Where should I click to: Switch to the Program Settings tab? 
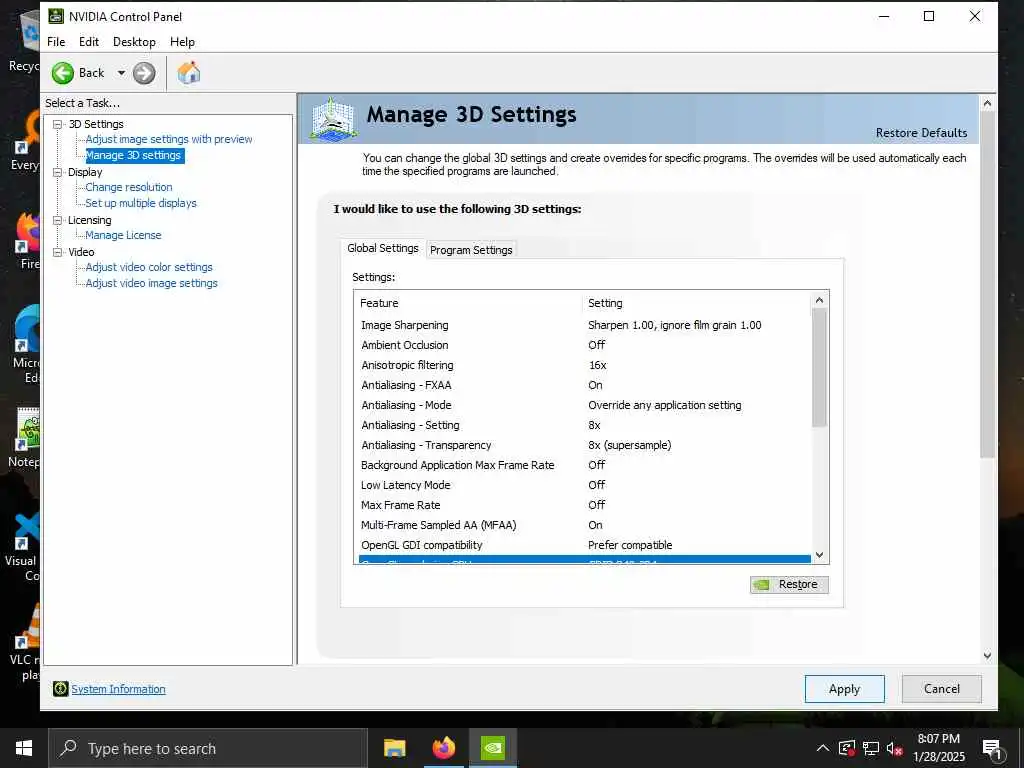click(471, 250)
